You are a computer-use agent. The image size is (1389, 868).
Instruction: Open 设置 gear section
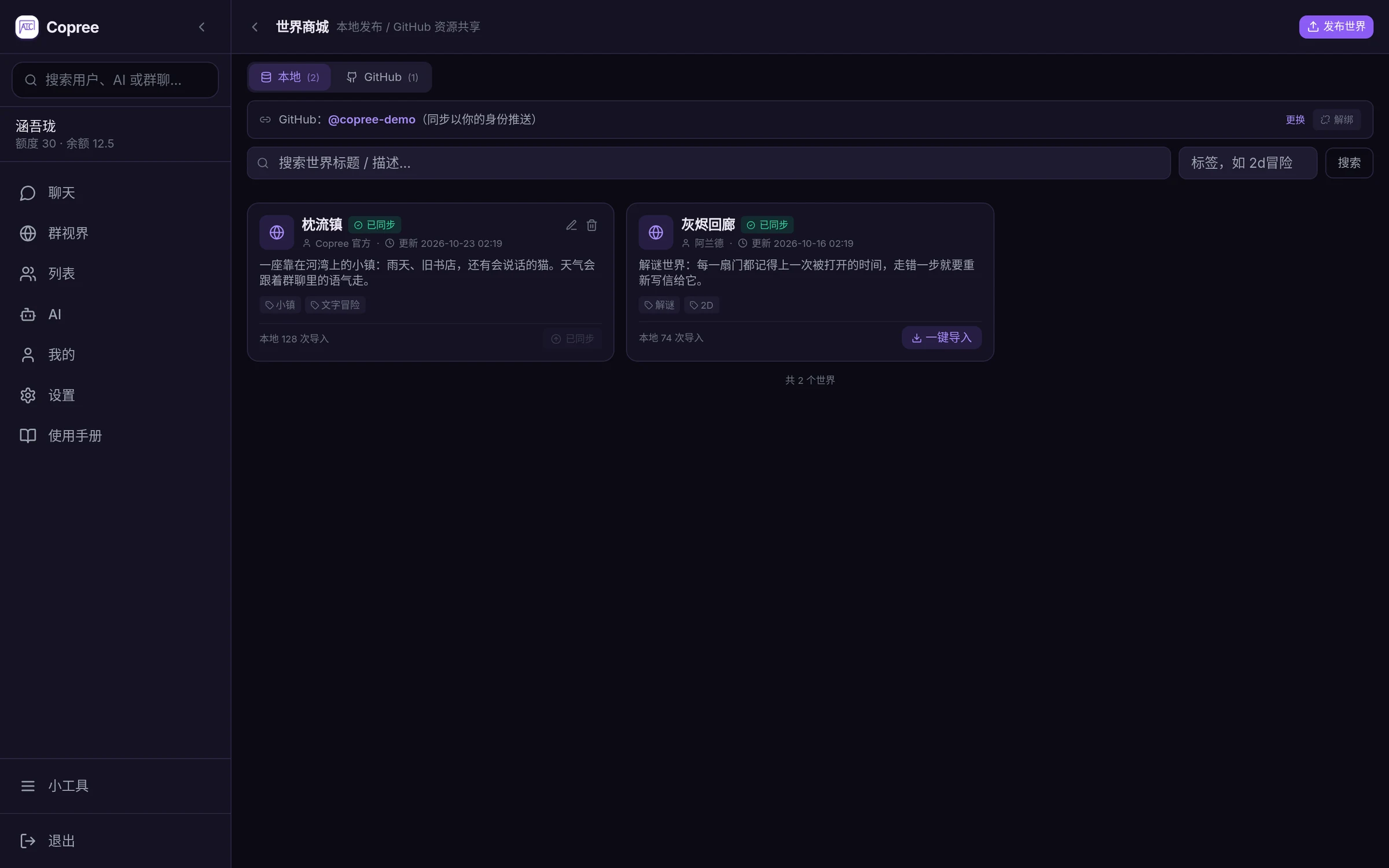pyautogui.click(x=115, y=395)
